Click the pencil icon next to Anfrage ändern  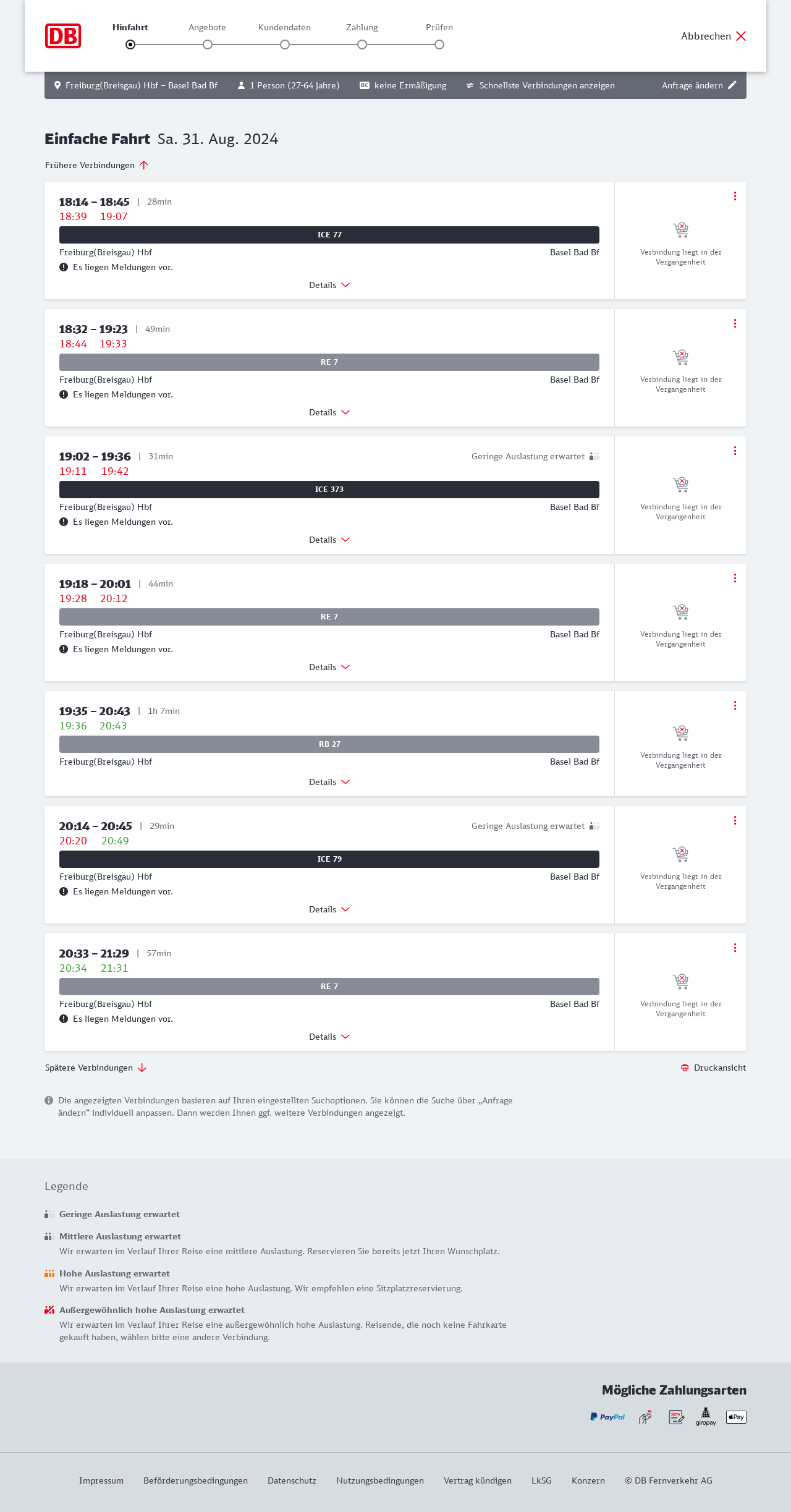(732, 85)
